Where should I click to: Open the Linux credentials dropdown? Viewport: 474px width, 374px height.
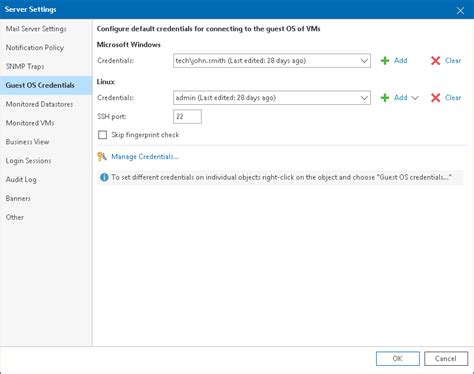364,98
